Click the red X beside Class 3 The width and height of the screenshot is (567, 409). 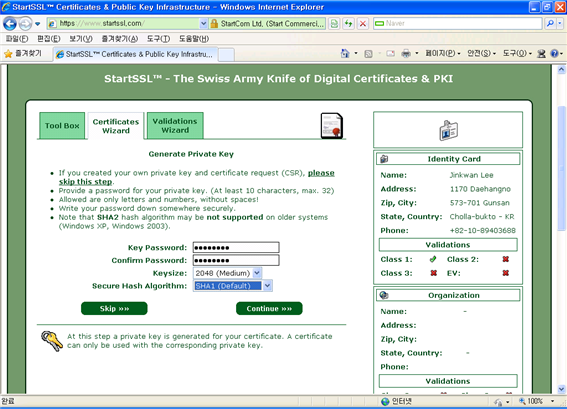click(x=433, y=273)
